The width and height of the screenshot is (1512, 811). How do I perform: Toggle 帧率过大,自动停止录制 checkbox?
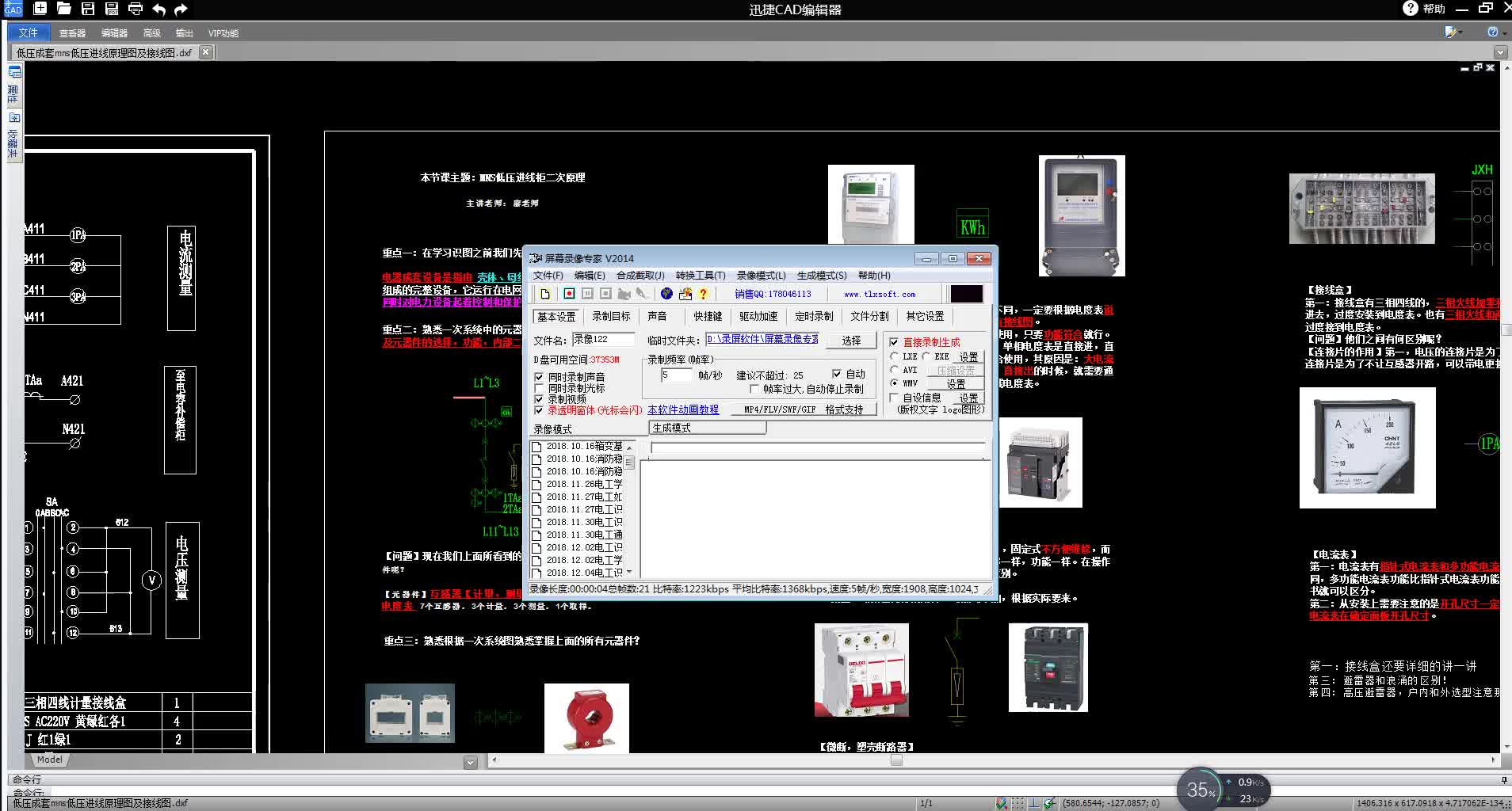tap(754, 389)
